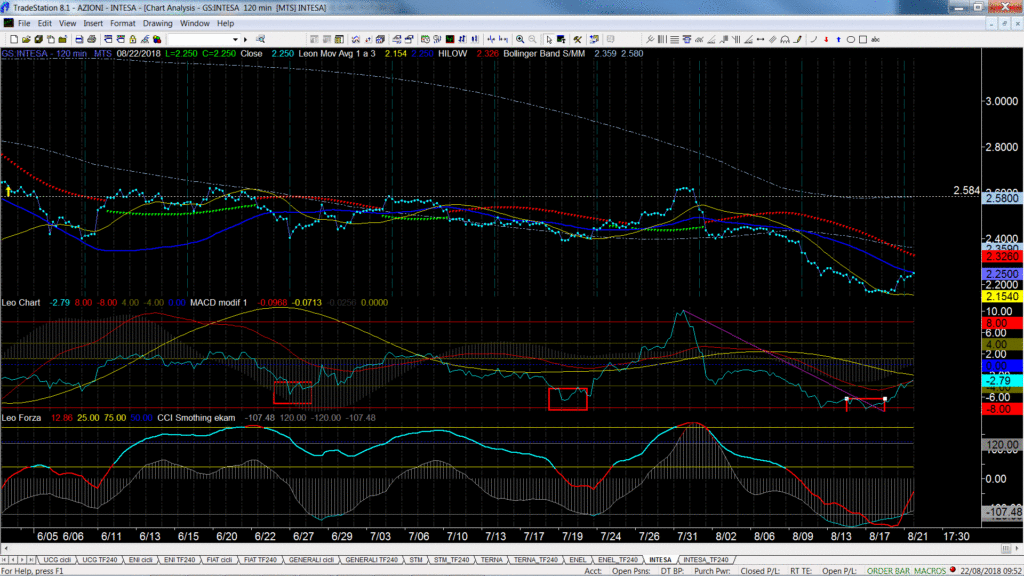Open the Edit menu
The image size is (1024, 576).
[44, 24]
